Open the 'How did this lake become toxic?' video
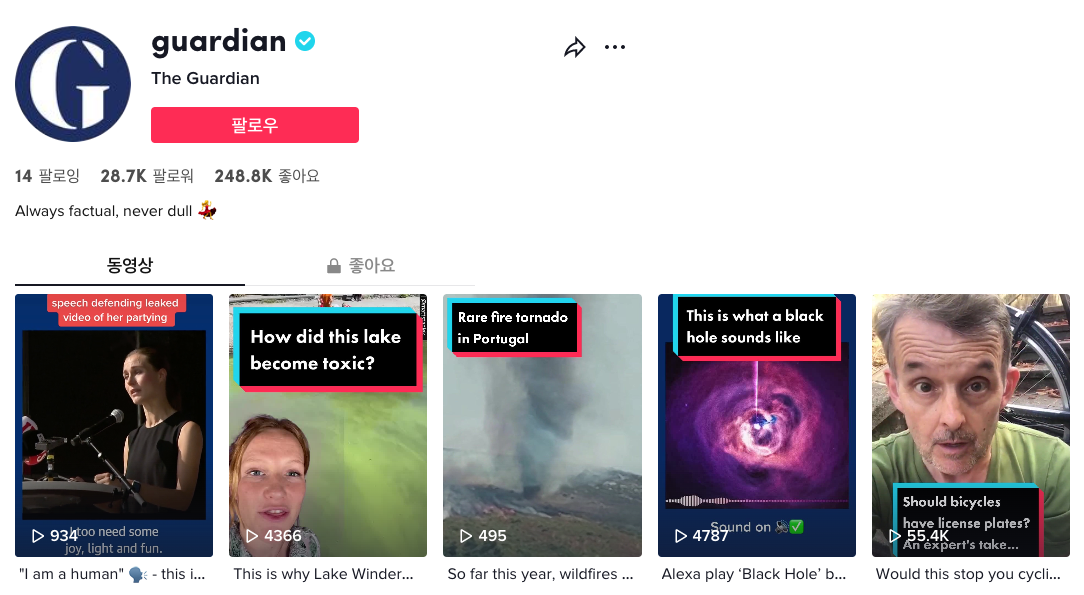 [328, 425]
